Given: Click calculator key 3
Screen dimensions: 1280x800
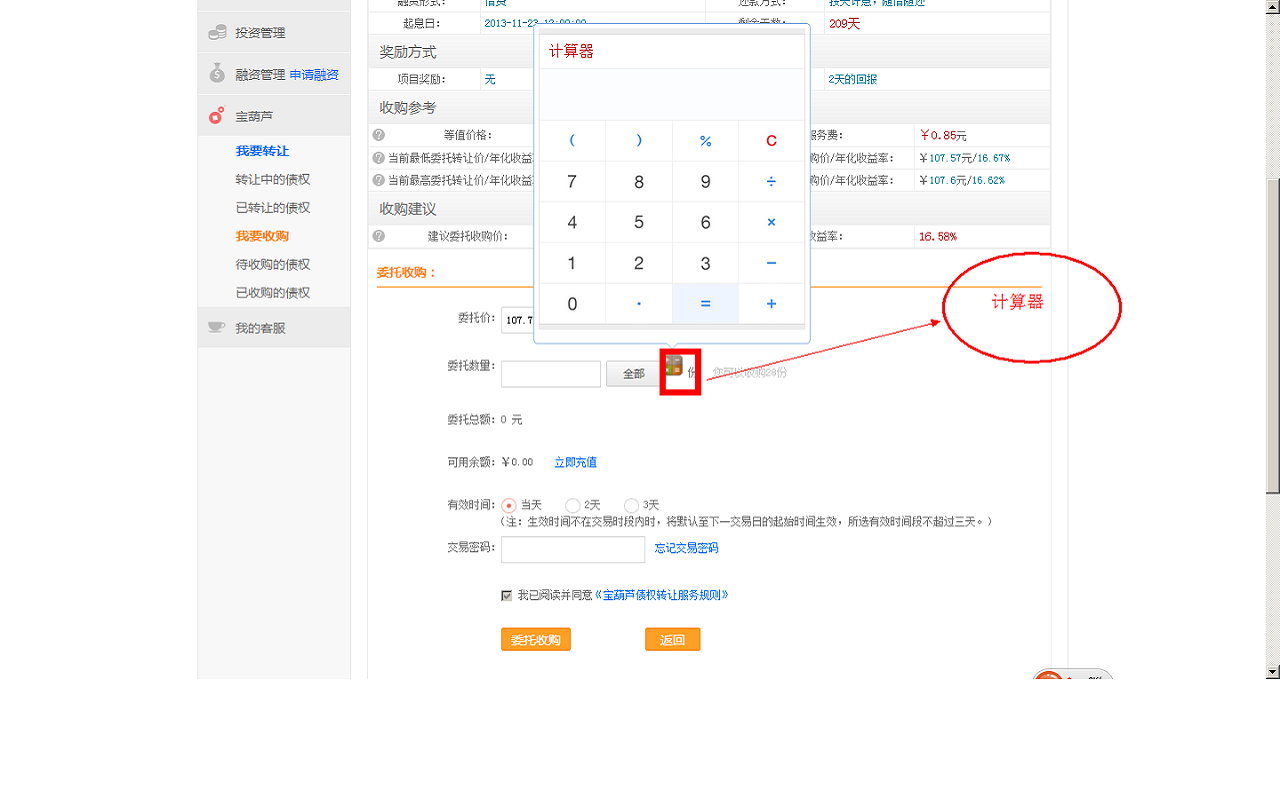Looking at the screenshot, I should point(705,264).
